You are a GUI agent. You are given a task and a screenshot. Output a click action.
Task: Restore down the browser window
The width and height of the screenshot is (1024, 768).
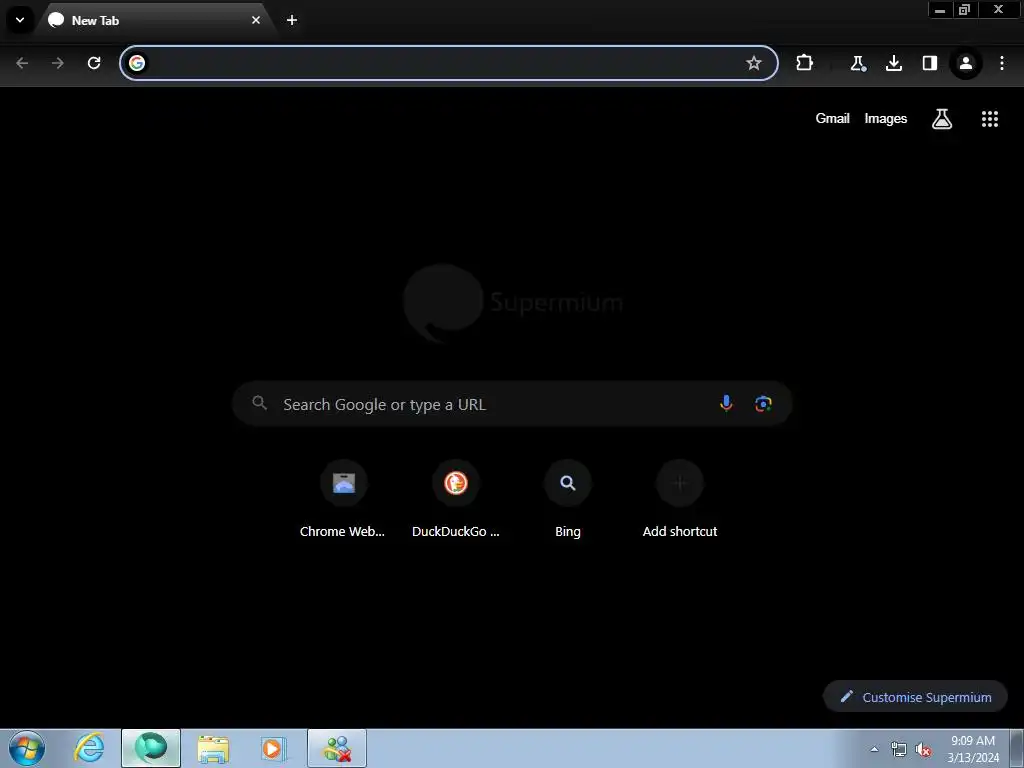click(x=965, y=10)
